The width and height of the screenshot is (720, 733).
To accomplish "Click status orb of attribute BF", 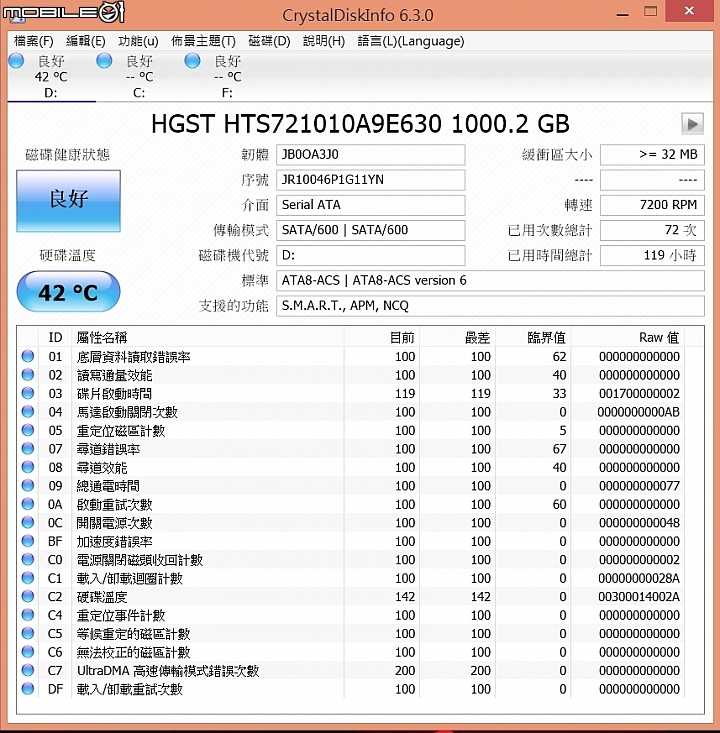I will click(x=28, y=541).
